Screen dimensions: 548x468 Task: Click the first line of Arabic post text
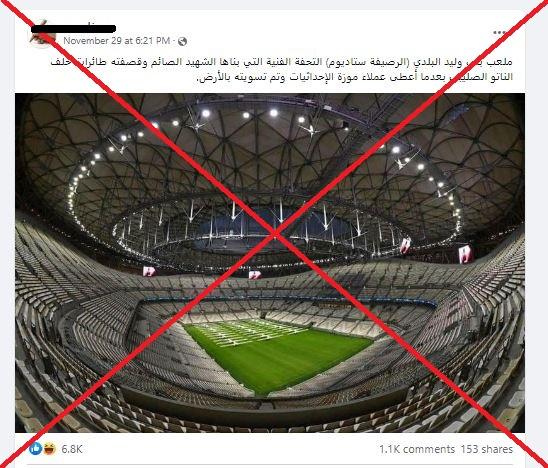[x=281, y=62]
